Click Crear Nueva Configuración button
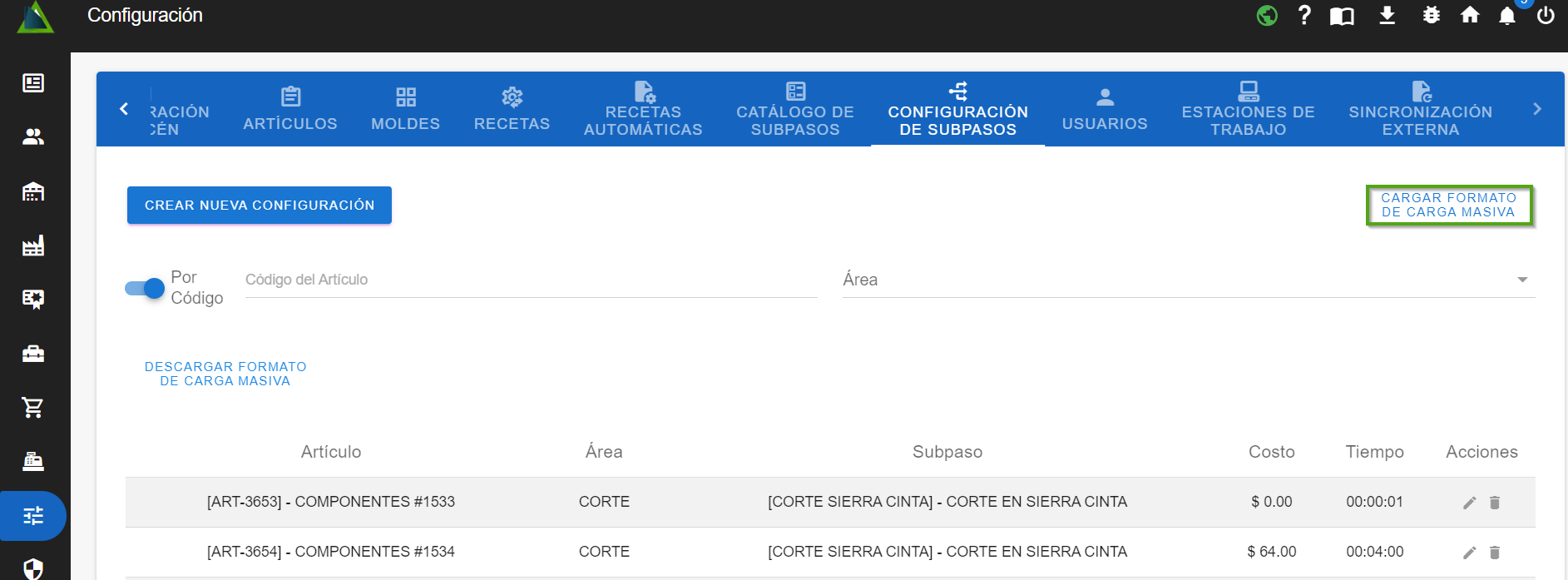 click(260, 206)
